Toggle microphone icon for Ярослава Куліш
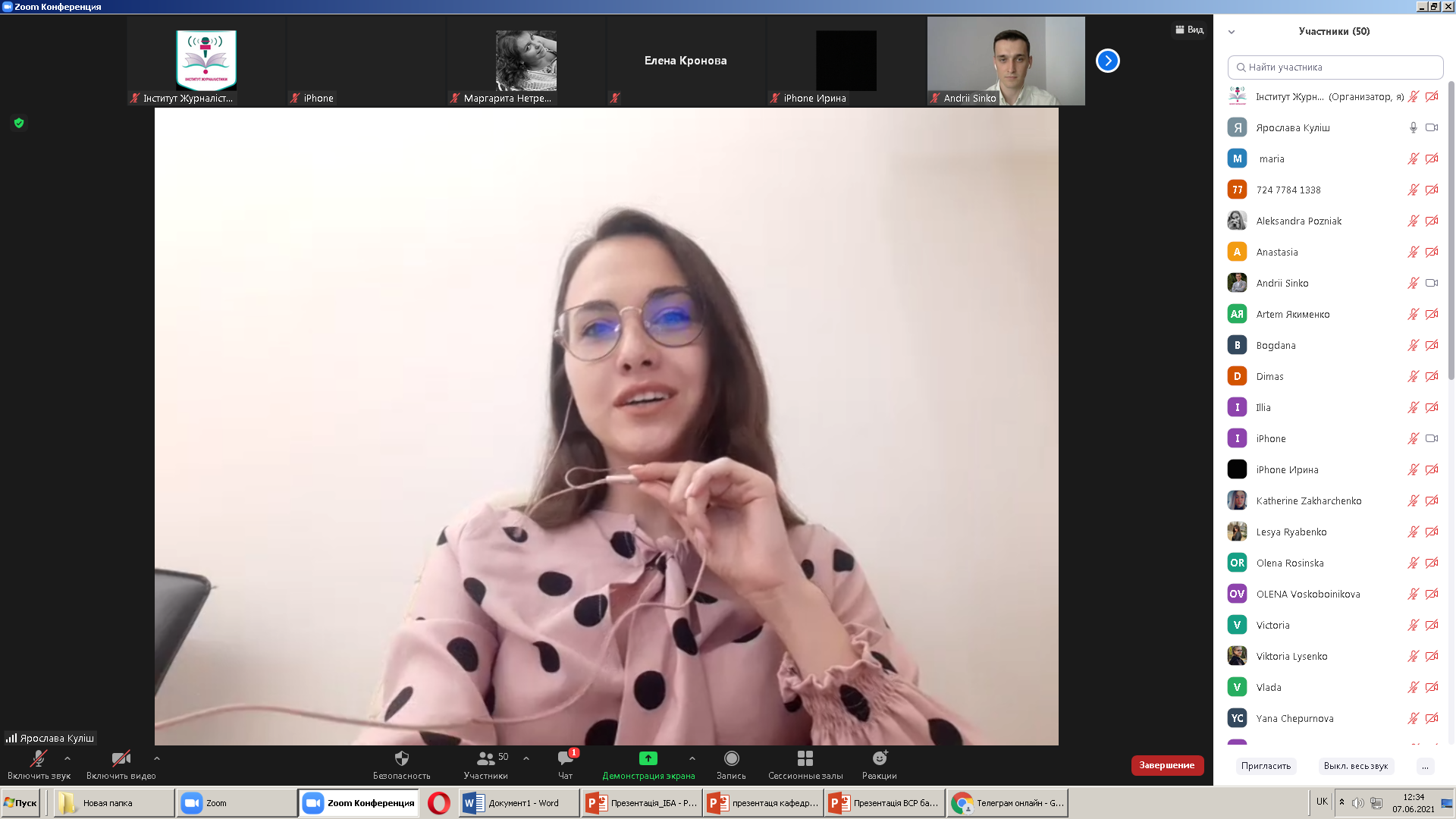The image size is (1456, 819). coord(1413,127)
